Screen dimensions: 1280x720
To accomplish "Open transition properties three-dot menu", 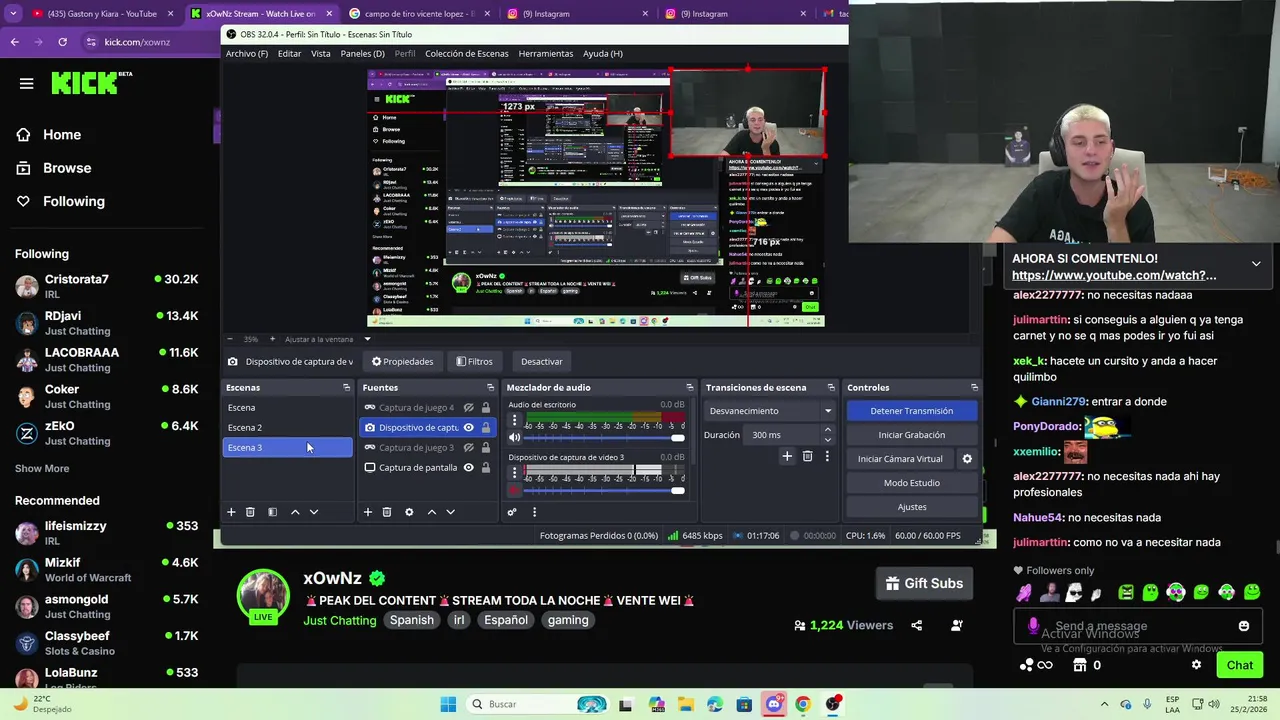I will point(827,456).
